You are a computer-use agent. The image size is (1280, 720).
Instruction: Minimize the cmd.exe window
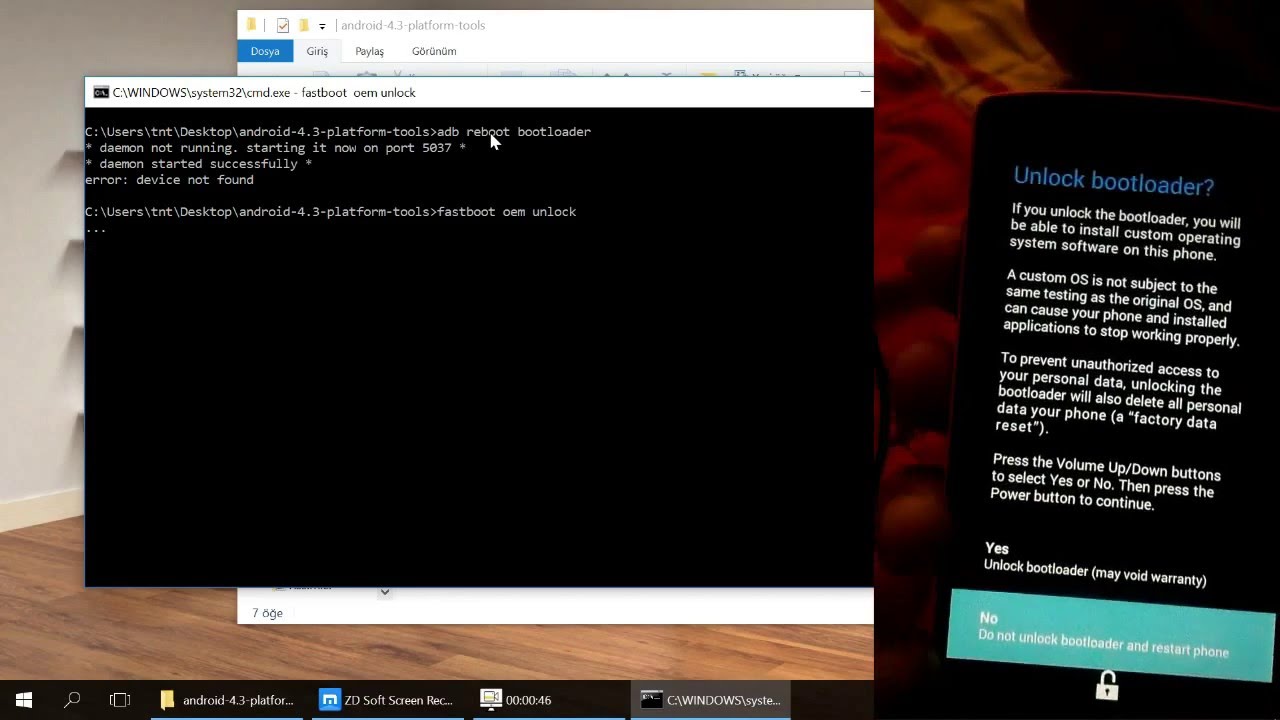[x=865, y=92]
